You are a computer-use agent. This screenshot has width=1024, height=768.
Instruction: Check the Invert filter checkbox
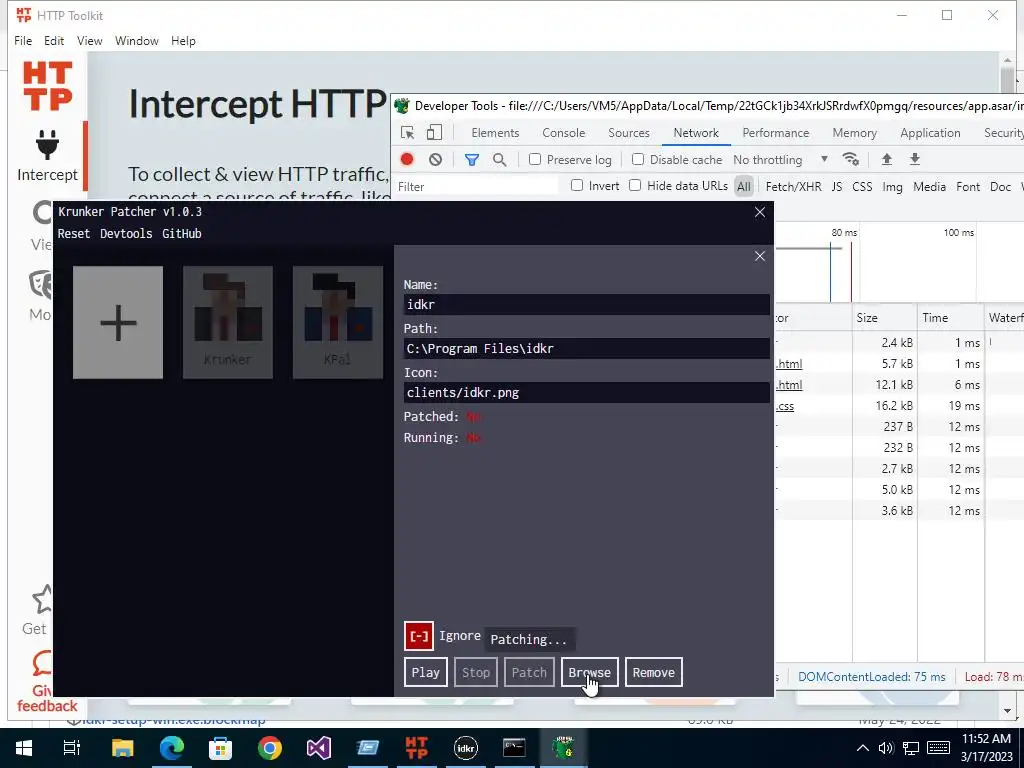(x=577, y=185)
